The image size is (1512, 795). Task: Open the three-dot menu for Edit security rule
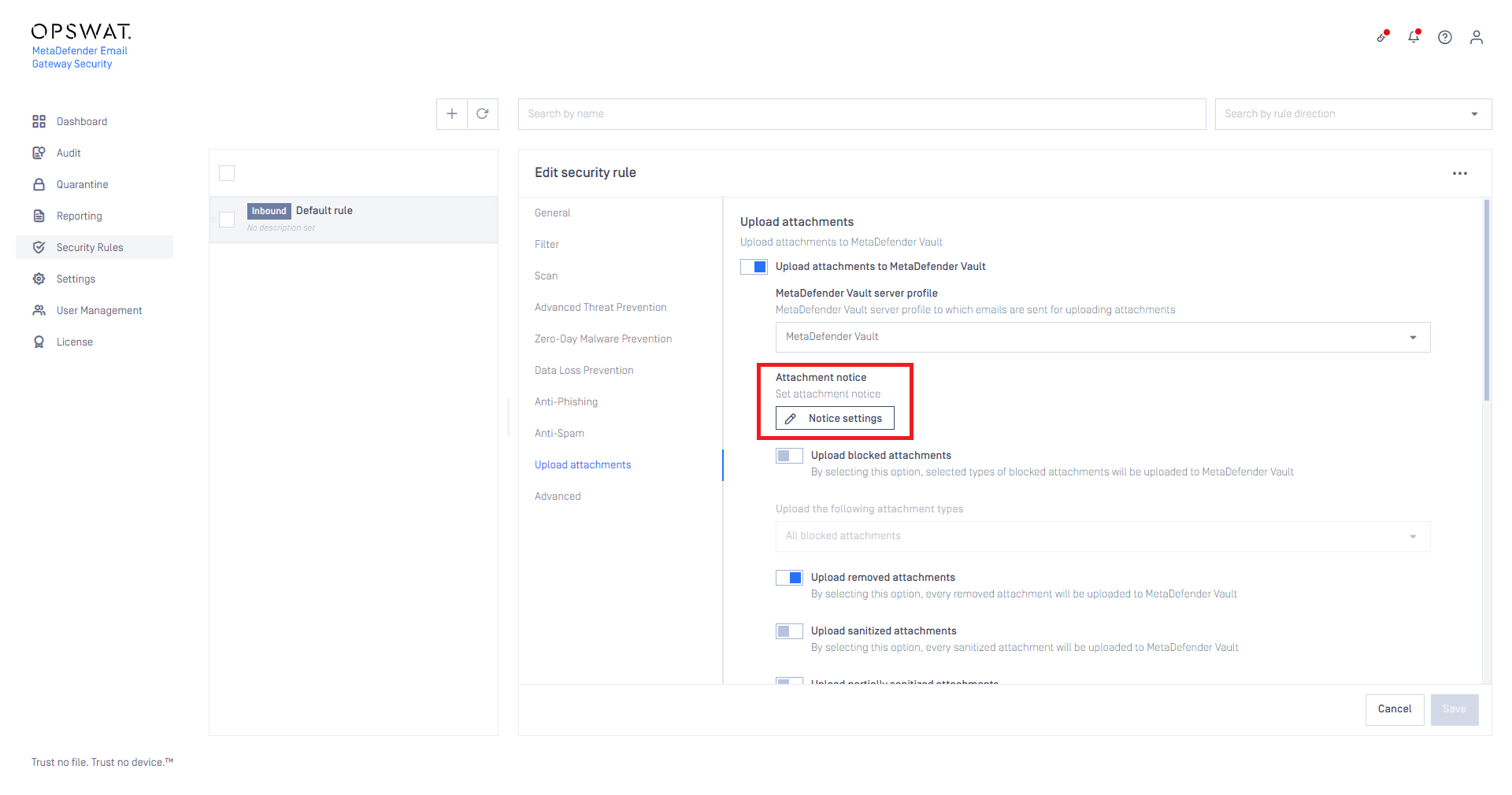click(1460, 173)
